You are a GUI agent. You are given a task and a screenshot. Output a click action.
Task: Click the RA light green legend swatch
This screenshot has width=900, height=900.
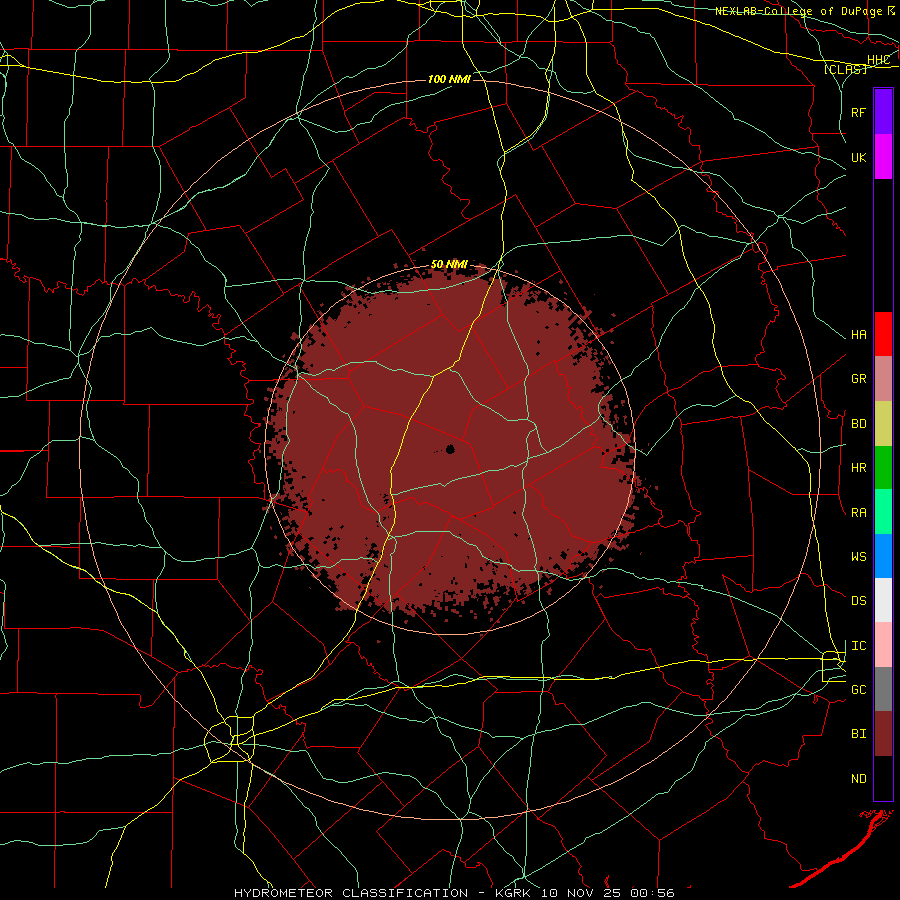883,512
